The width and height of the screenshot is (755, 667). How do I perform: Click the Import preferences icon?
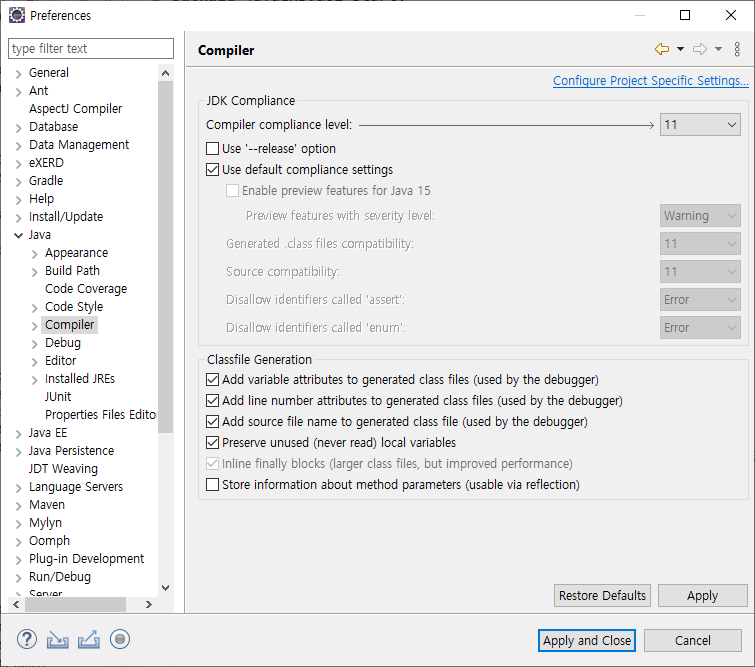pos(57,640)
